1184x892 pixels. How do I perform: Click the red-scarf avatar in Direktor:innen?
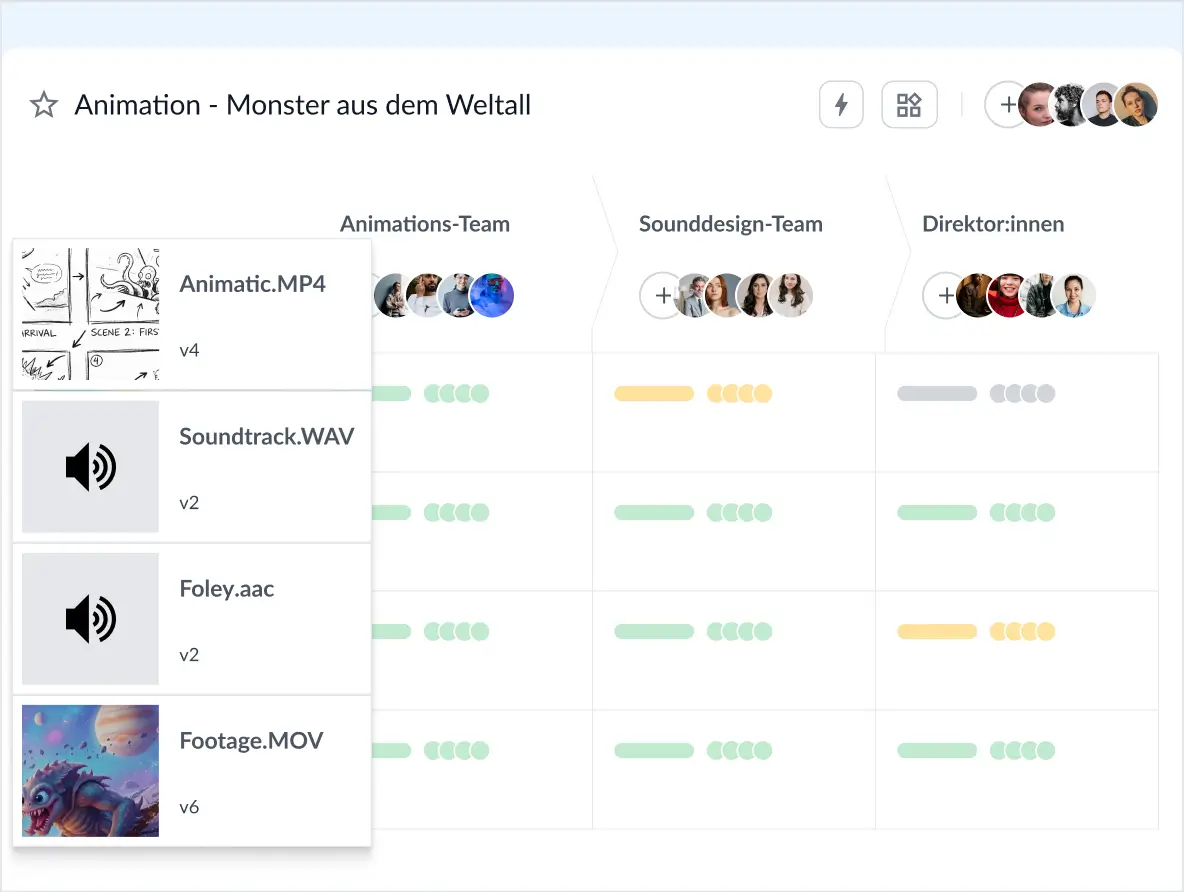1009,295
